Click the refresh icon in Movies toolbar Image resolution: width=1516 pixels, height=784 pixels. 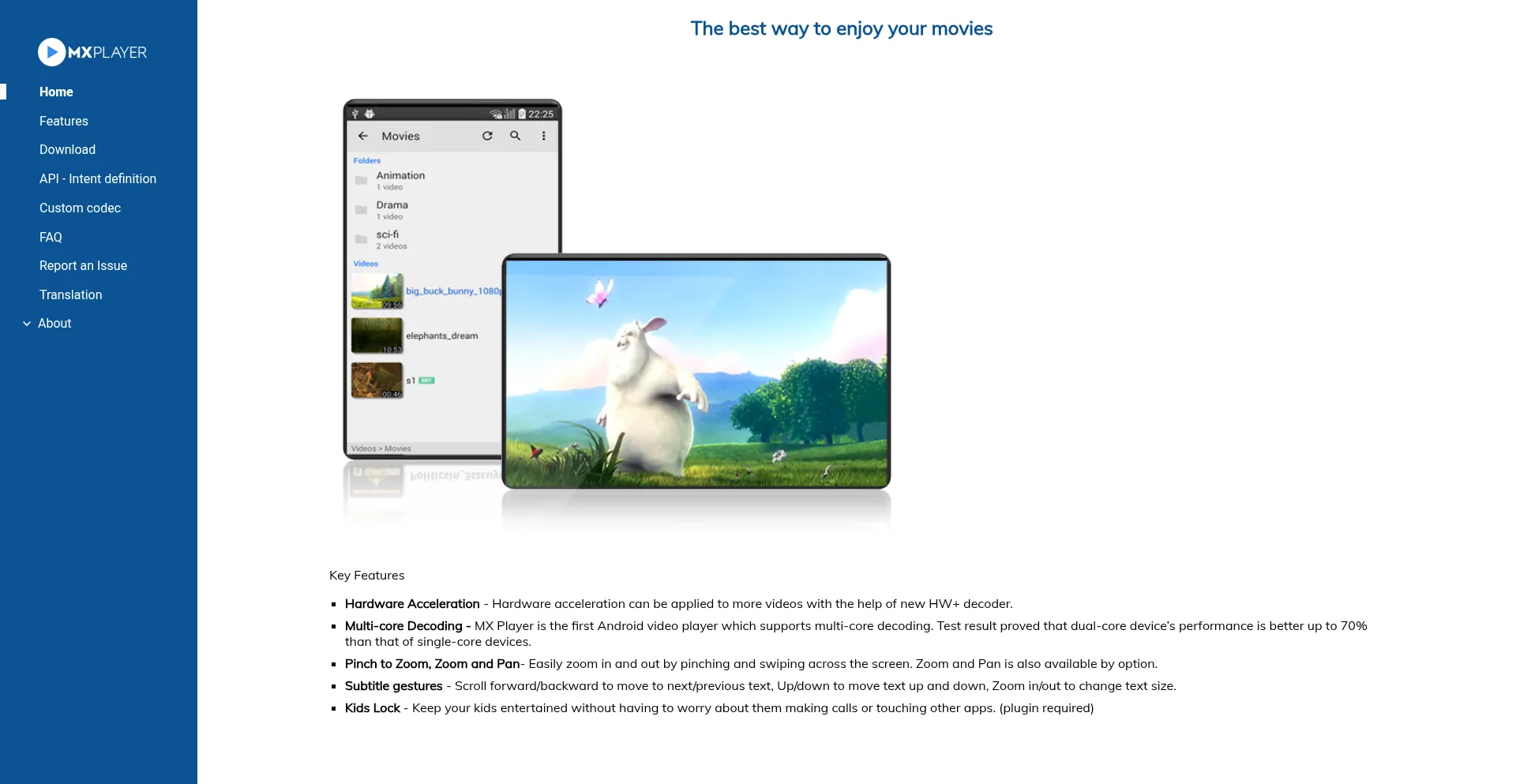(x=487, y=136)
